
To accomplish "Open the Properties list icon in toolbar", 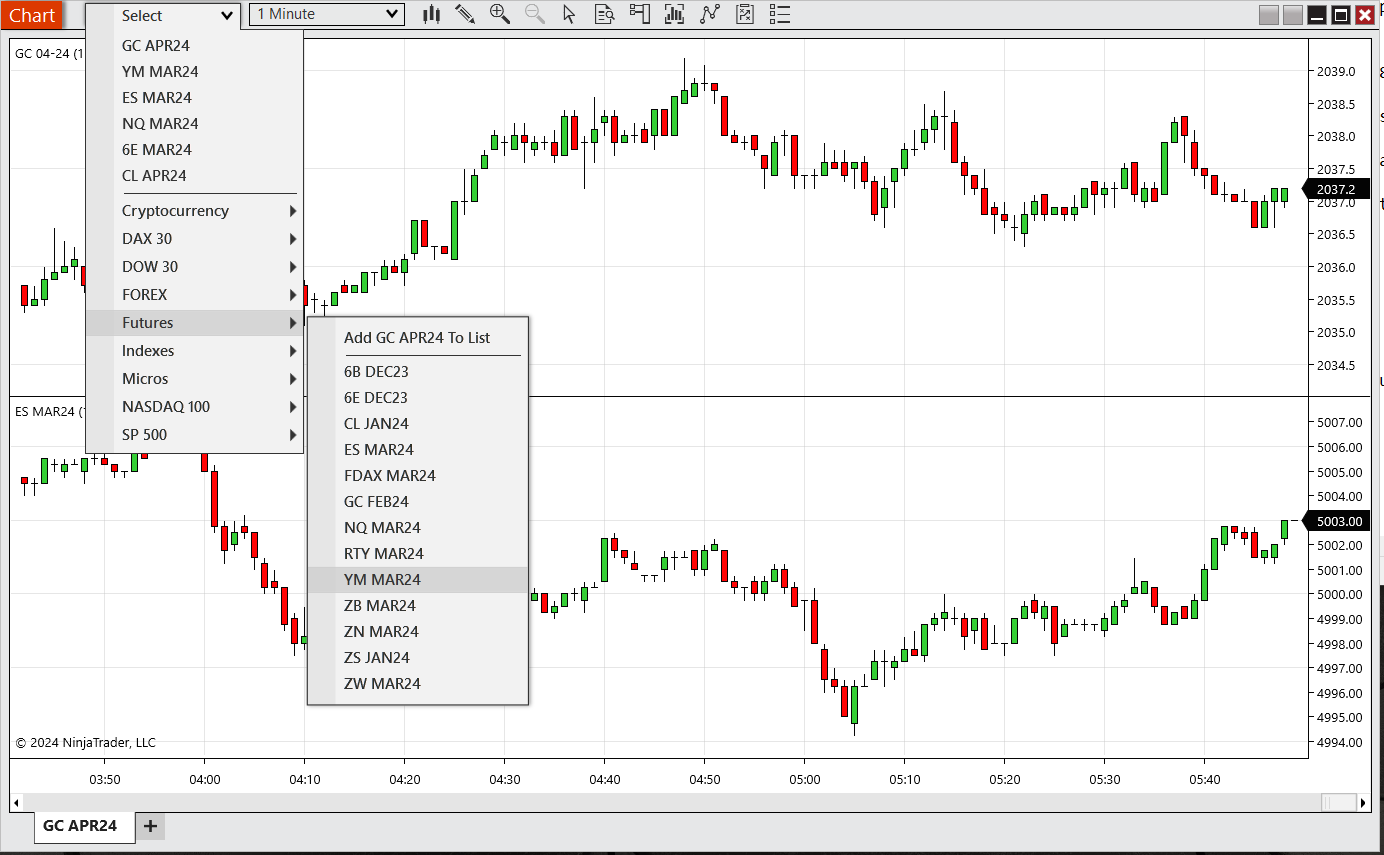I will tap(780, 14).
